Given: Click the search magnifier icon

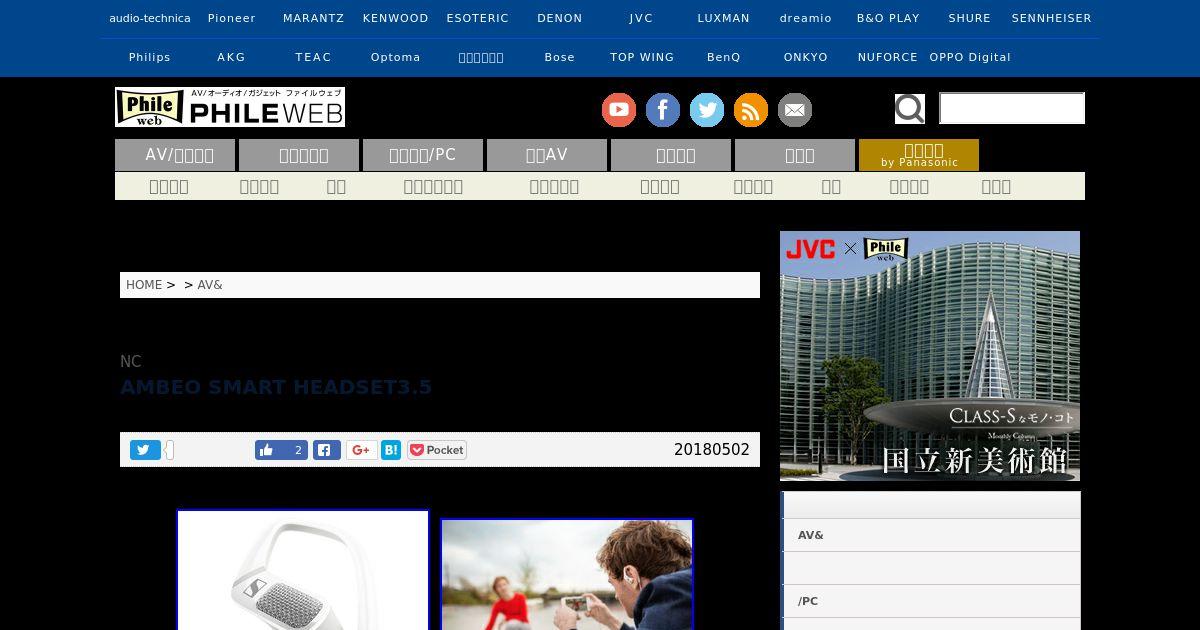Looking at the screenshot, I should coord(910,108).
